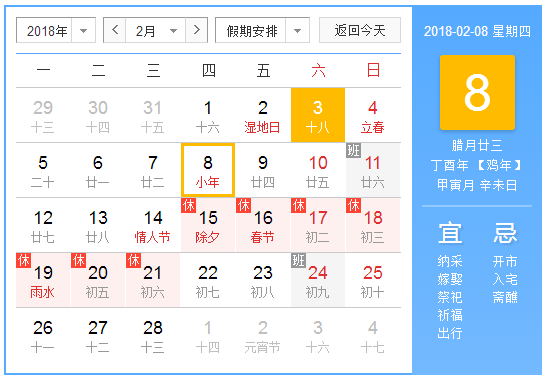Go to previous month arrow

click(115, 30)
